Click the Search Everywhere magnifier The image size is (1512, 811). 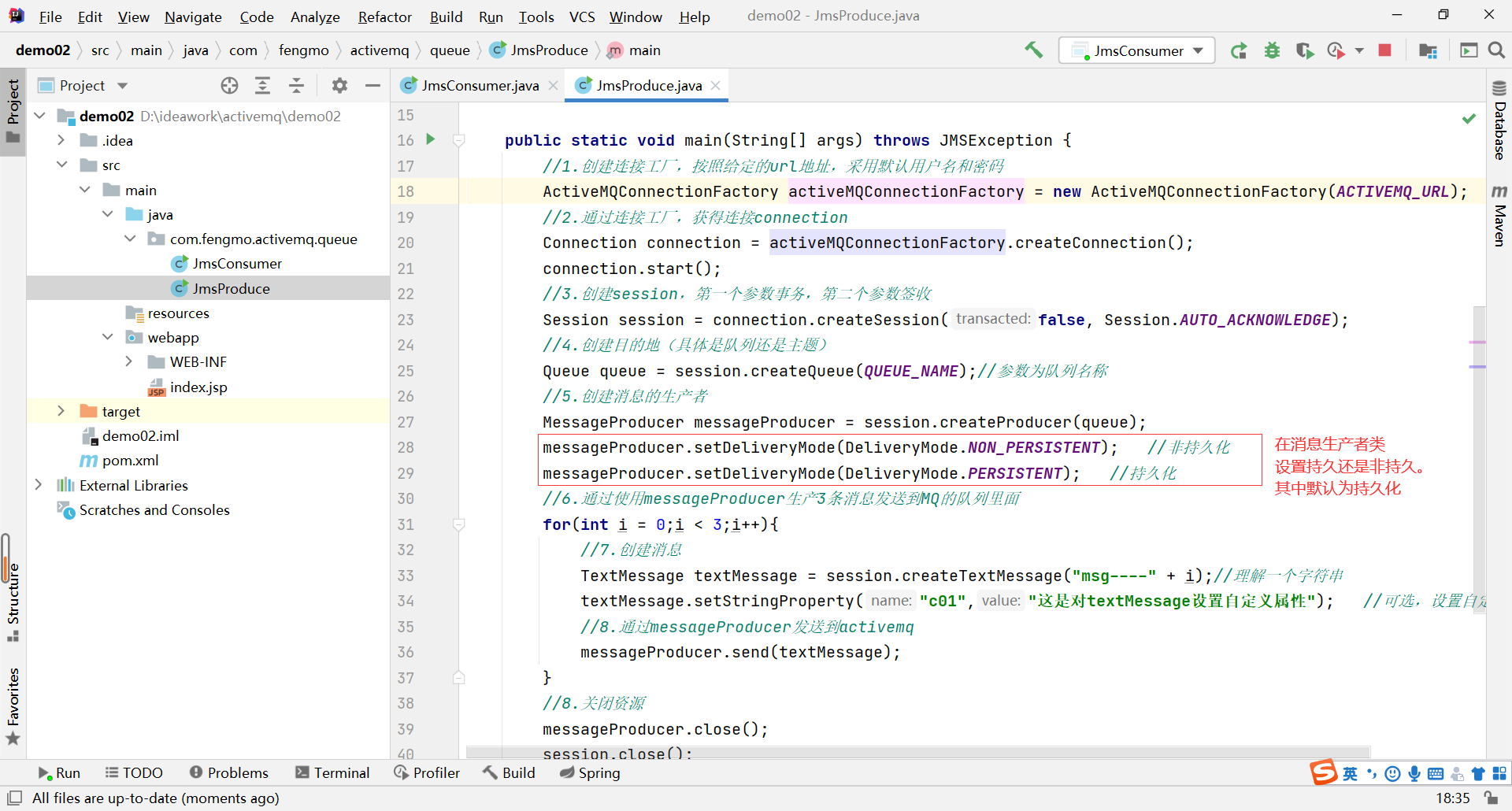pyautogui.click(x=1496, y=50)
